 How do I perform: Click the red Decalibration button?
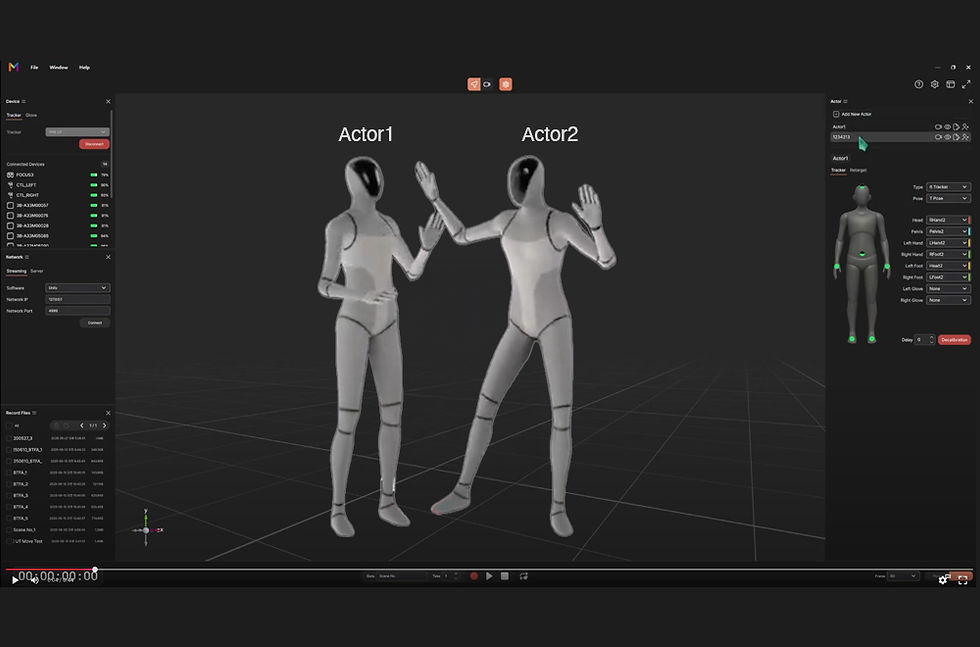pos(954,339)
